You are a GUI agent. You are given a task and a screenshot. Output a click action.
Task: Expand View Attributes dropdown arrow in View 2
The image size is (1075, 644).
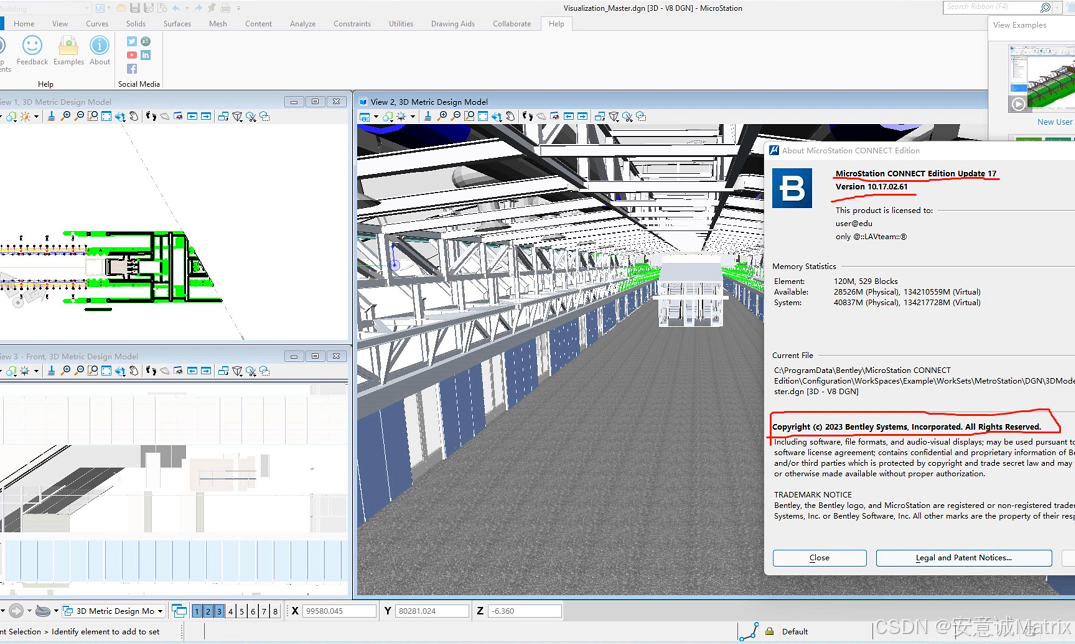point(376,117)
